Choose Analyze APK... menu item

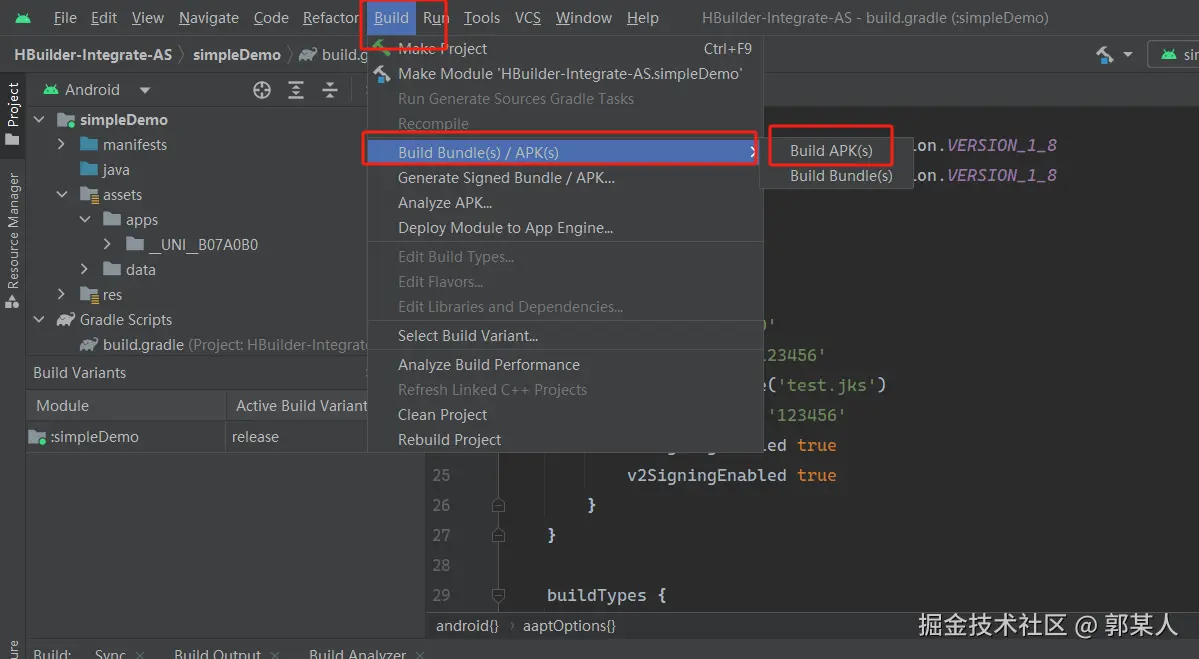565,203
